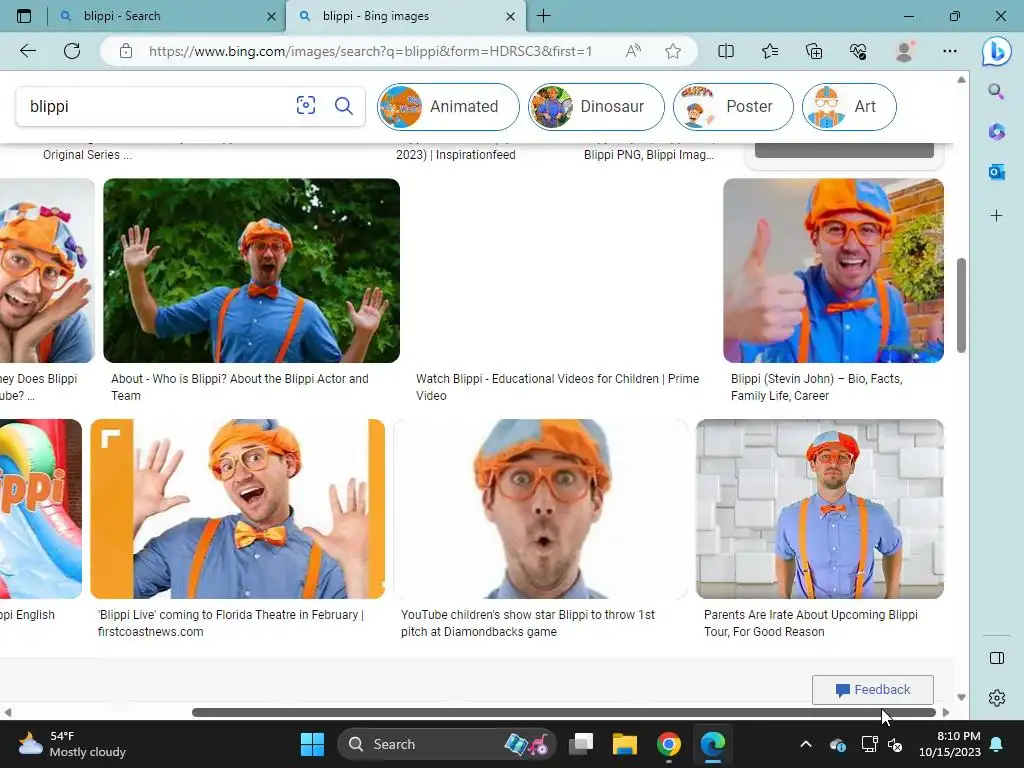Click the vertical page scrollbar thumb
Screen dimensions: 1024x768
961,306
